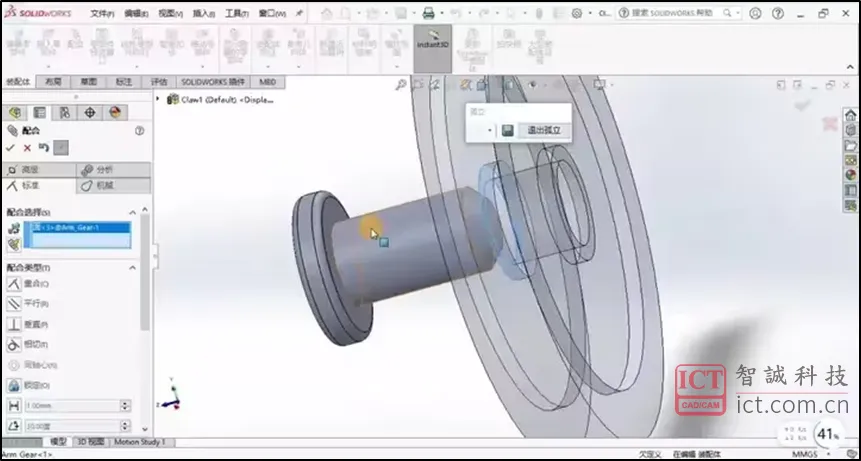Switch to 3D 视图 bottom tab

point(89,442)
